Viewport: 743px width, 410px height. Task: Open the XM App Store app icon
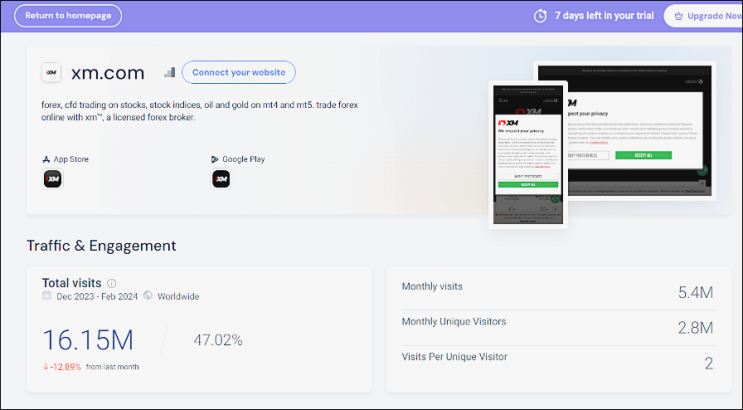pyautogui.click(x=53, y=179)
